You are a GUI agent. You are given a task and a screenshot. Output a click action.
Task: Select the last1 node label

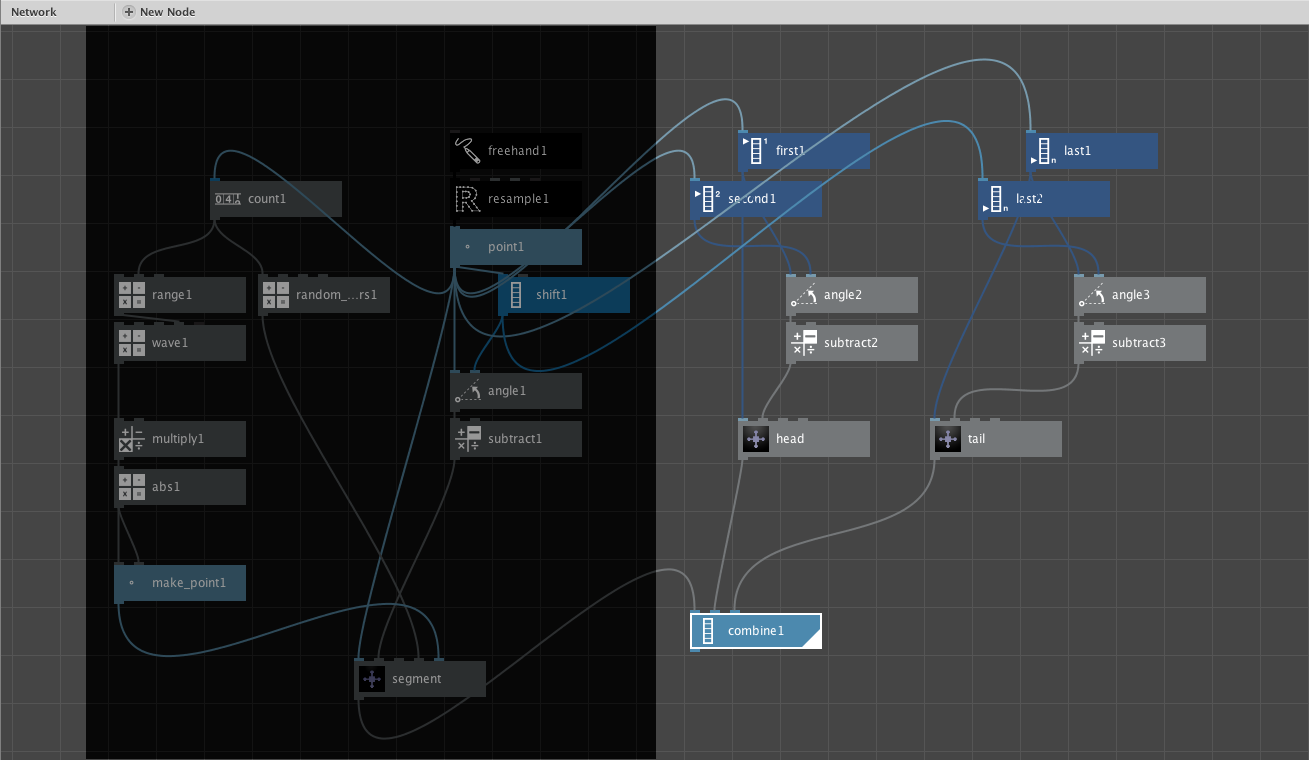[1078, 151]
